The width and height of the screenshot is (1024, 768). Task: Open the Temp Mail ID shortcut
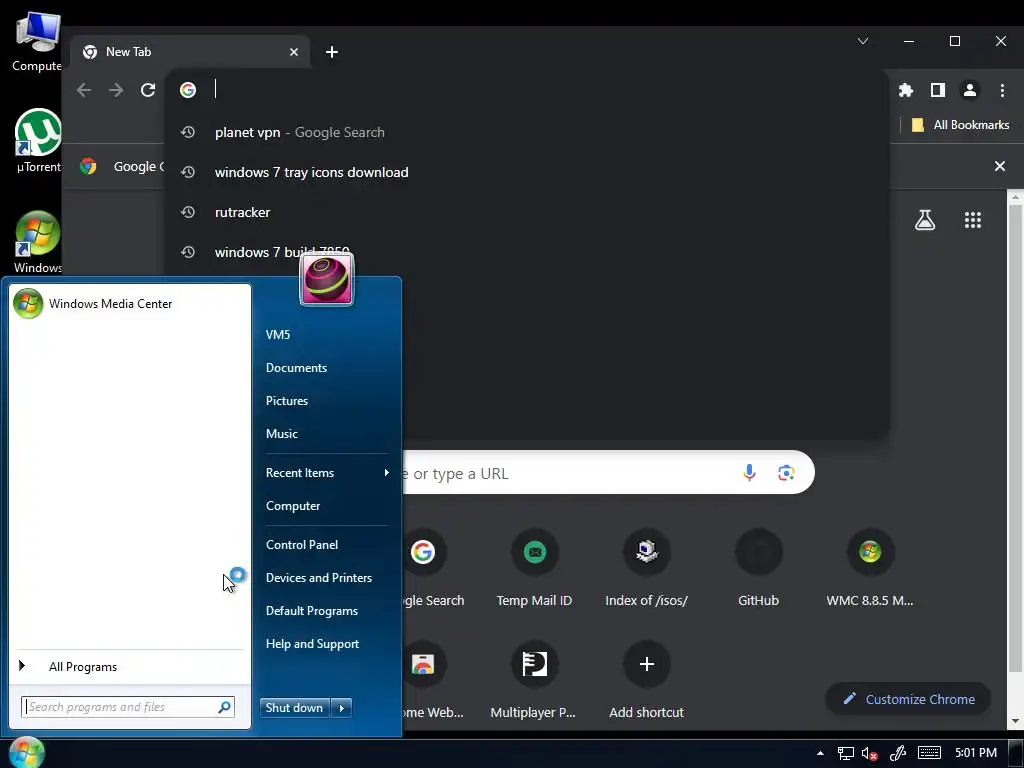click(535, 569)
